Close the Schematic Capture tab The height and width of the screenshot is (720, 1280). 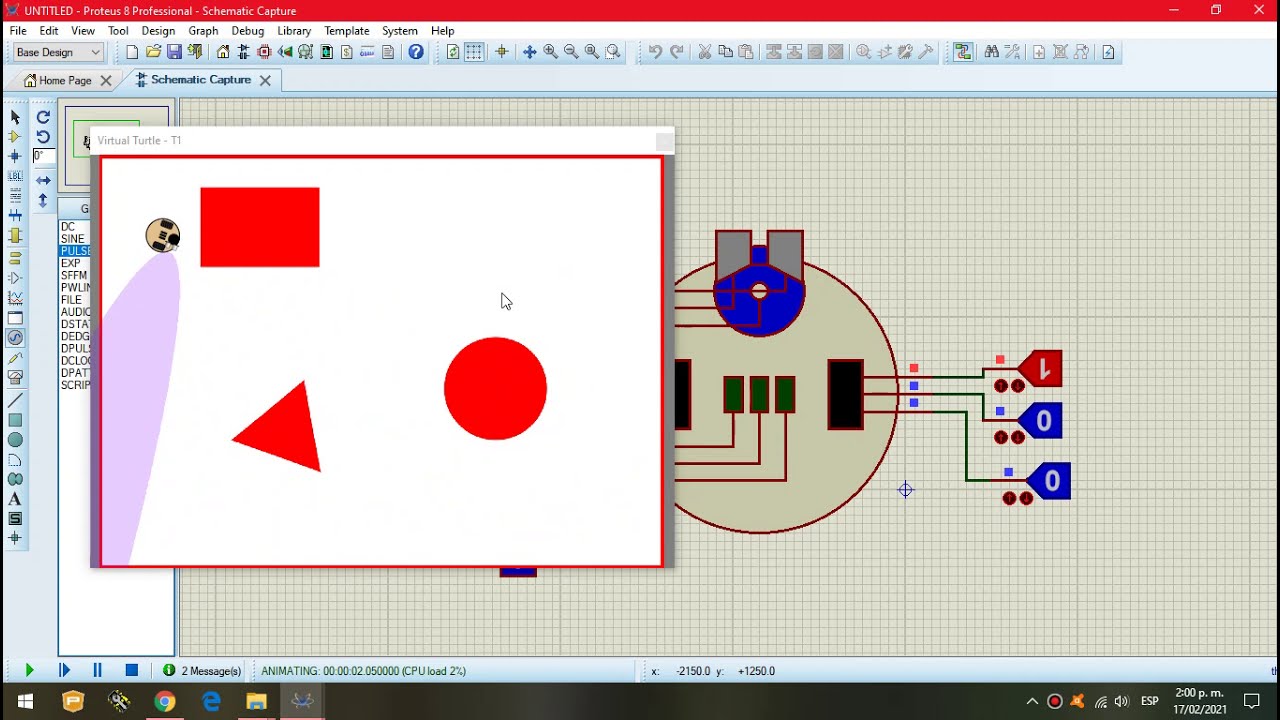click(x=265, y=80)
